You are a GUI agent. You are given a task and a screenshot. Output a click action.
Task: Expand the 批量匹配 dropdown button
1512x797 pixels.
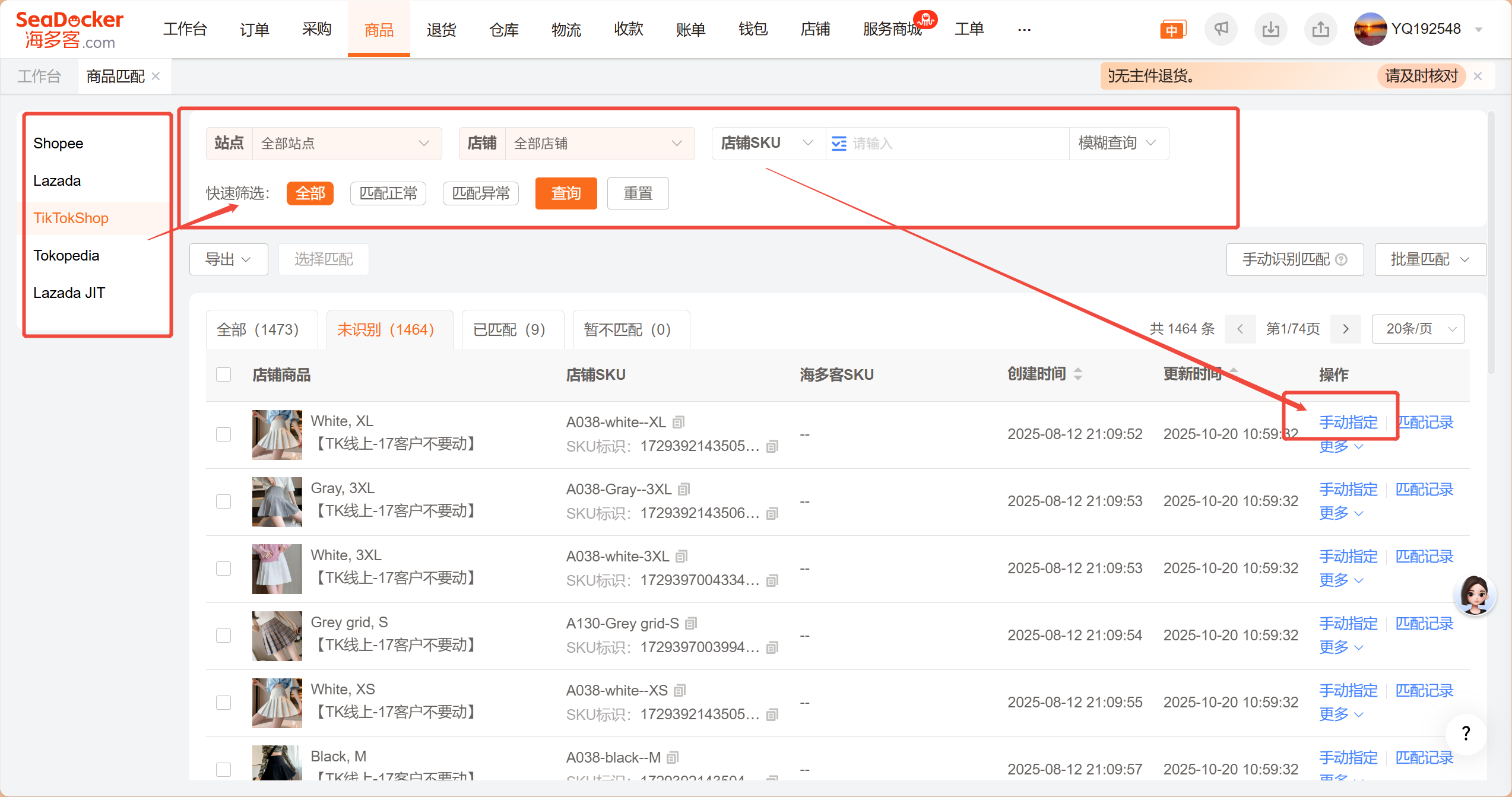coord(1429,259)
